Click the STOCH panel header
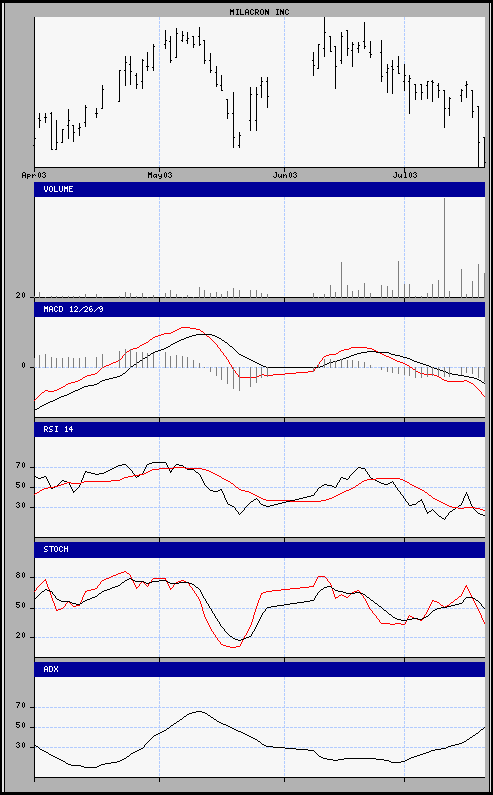The width and height of the screenshot is (493, 795). point(260,549)
